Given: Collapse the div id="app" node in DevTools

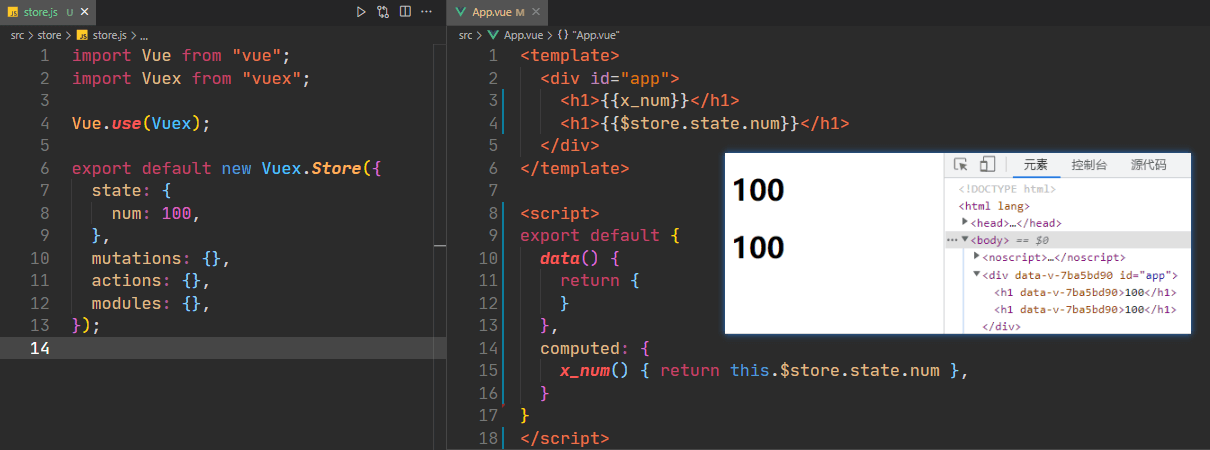Looking at the screenshot, I should tap(976, 274).
